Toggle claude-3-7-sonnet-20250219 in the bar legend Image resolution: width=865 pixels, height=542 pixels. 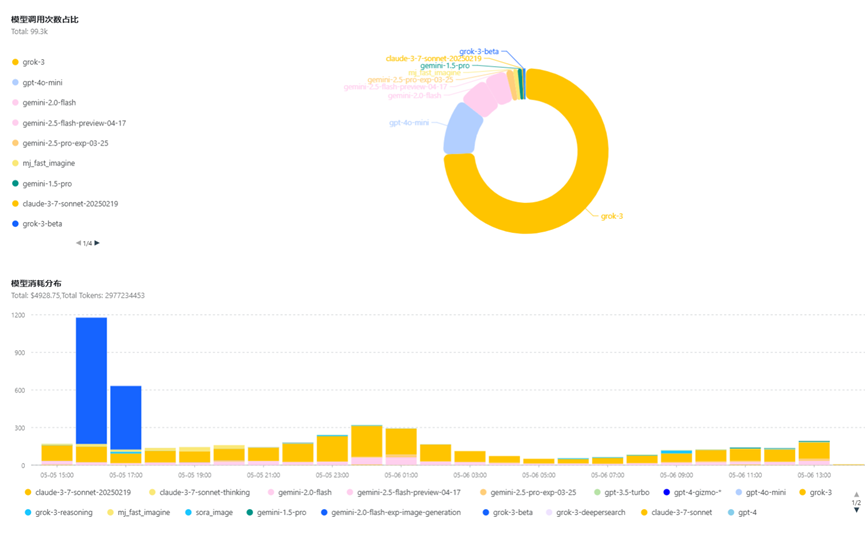(78, 492)
